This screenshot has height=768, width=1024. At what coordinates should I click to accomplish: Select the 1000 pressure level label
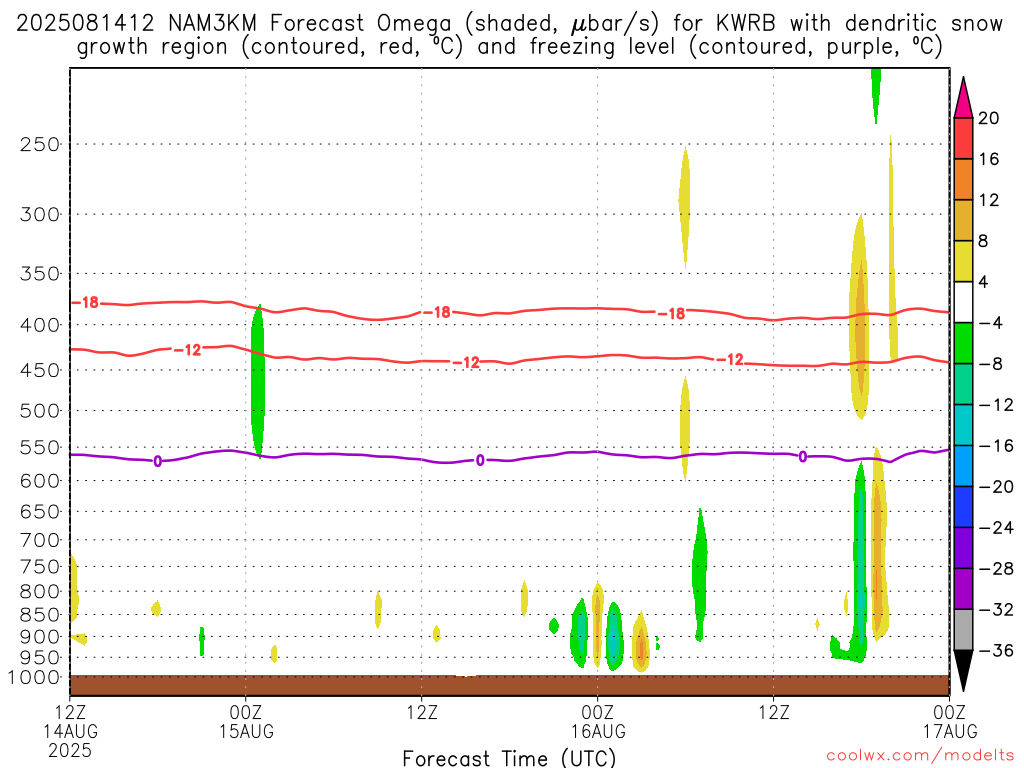35,678
